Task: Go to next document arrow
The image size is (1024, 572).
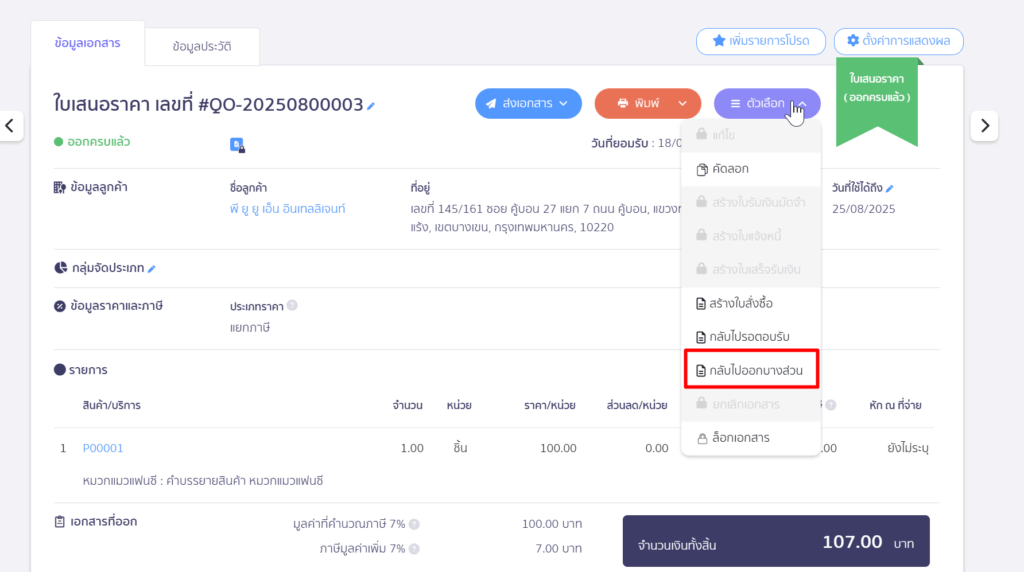Action: (985, 125)
